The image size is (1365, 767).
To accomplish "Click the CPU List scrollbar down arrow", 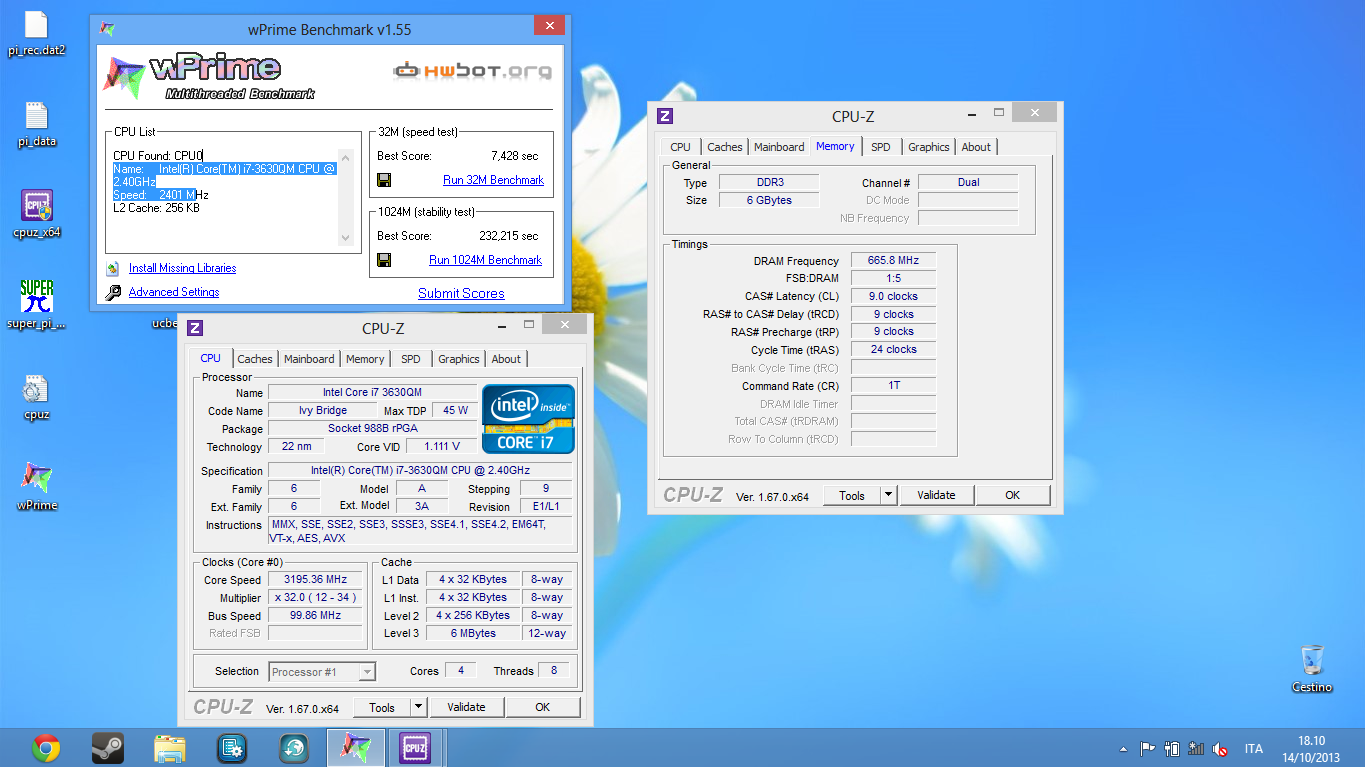I will 346,238.
